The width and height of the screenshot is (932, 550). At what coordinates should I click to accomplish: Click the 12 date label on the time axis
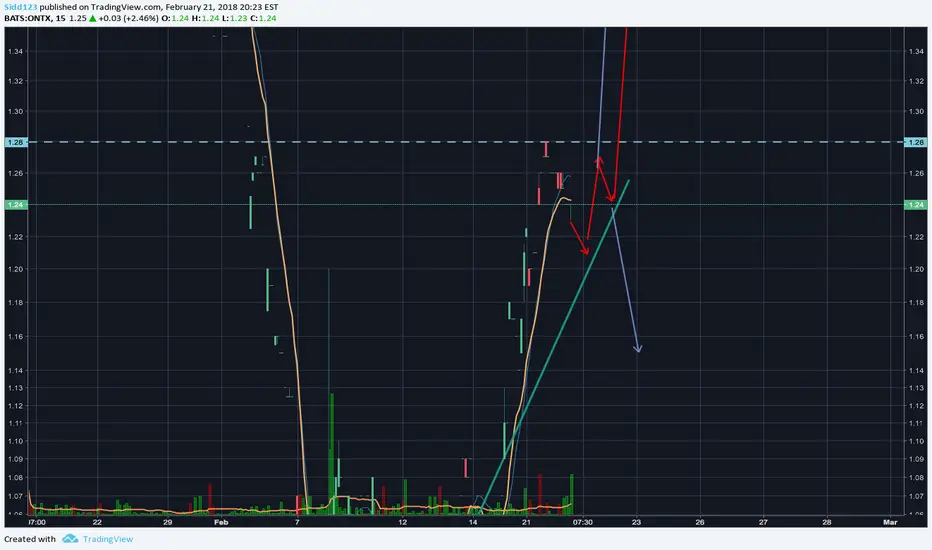point(402,522)
